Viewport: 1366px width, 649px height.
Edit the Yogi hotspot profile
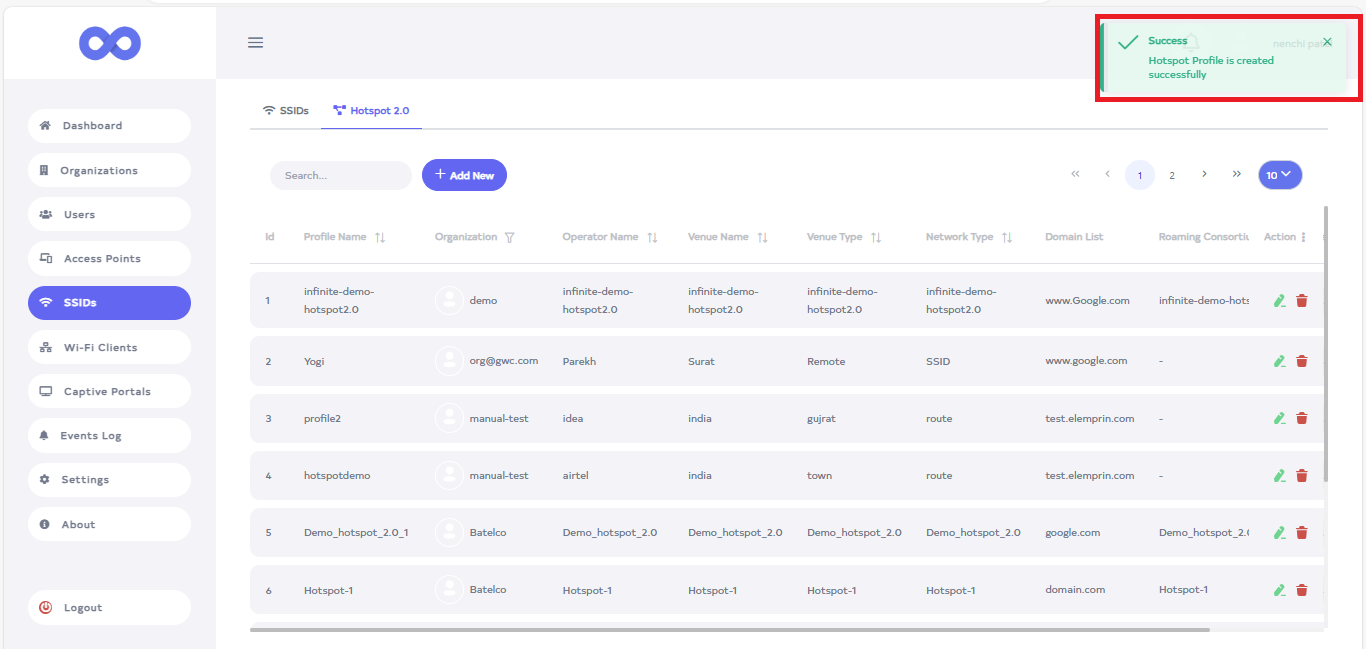click(1279, 362)
